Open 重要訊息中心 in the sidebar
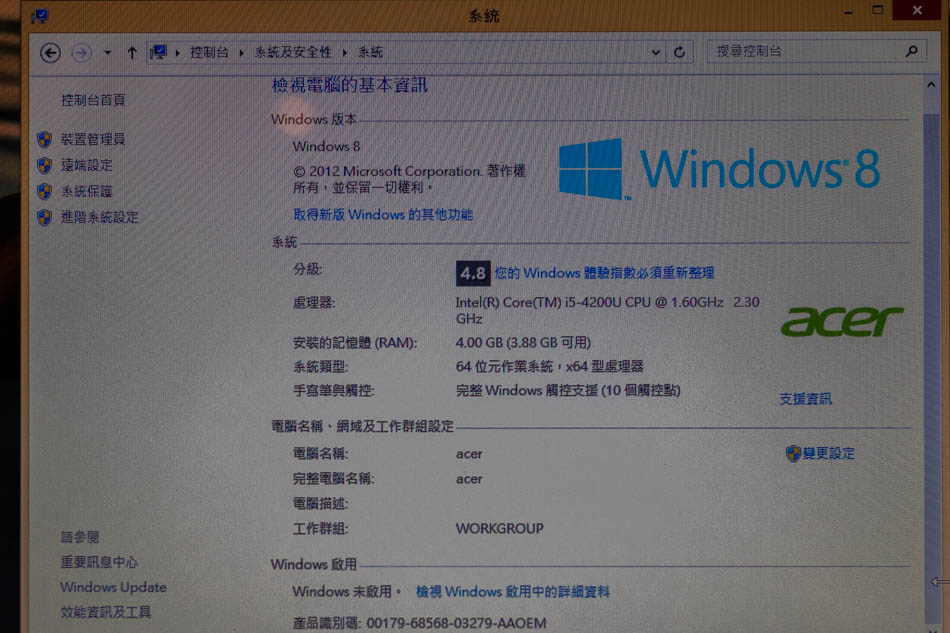This screenshot has height=633, width=950. [99, 562]
